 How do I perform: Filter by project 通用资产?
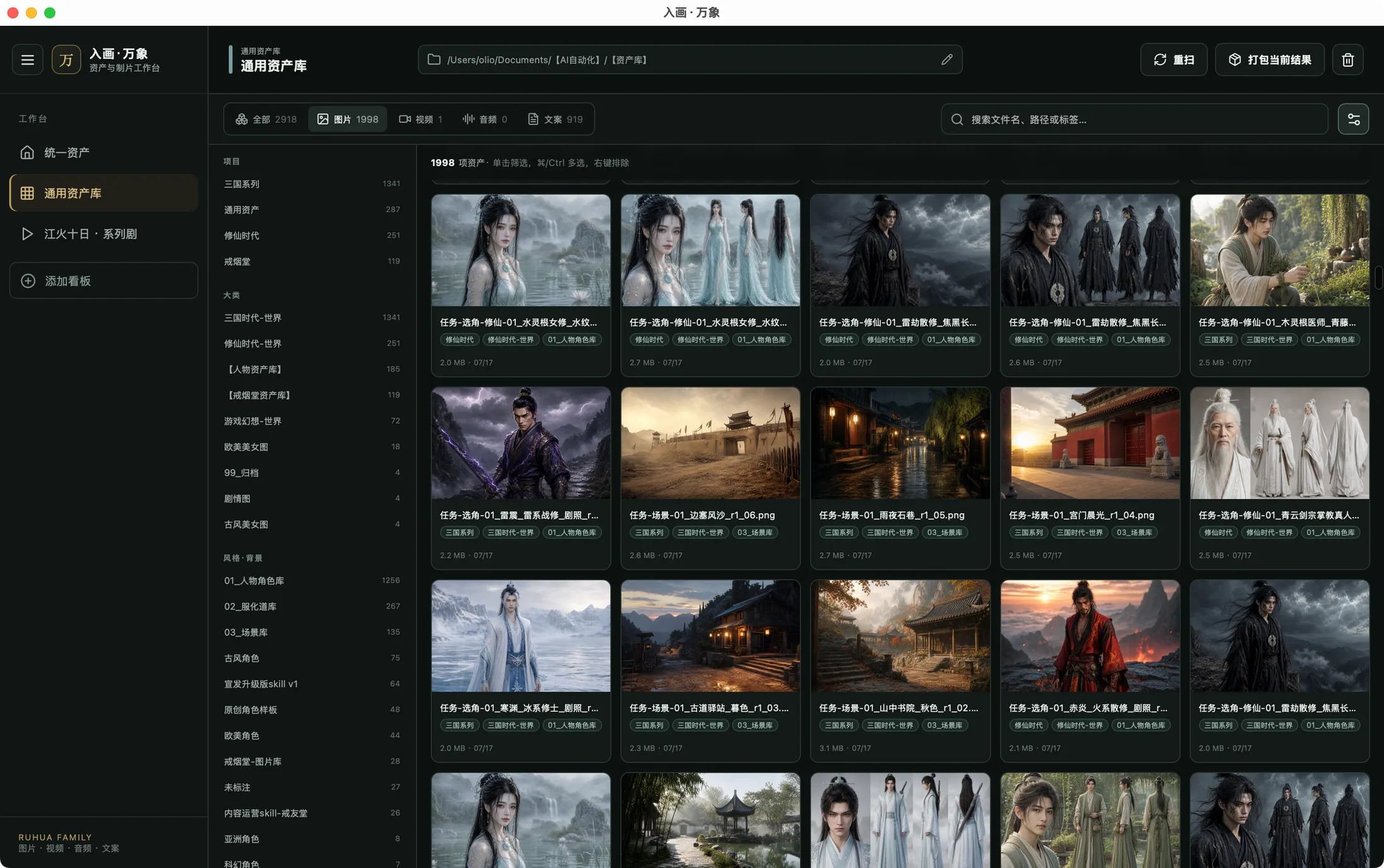[x=312, y=209]
